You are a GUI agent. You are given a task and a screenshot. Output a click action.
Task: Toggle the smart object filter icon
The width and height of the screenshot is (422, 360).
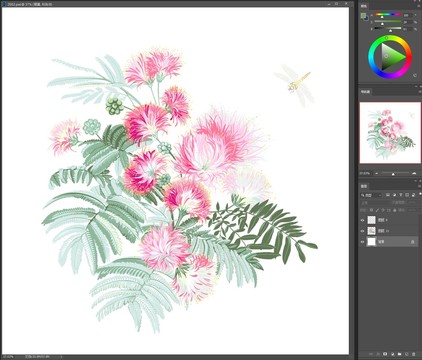[413, 195]
